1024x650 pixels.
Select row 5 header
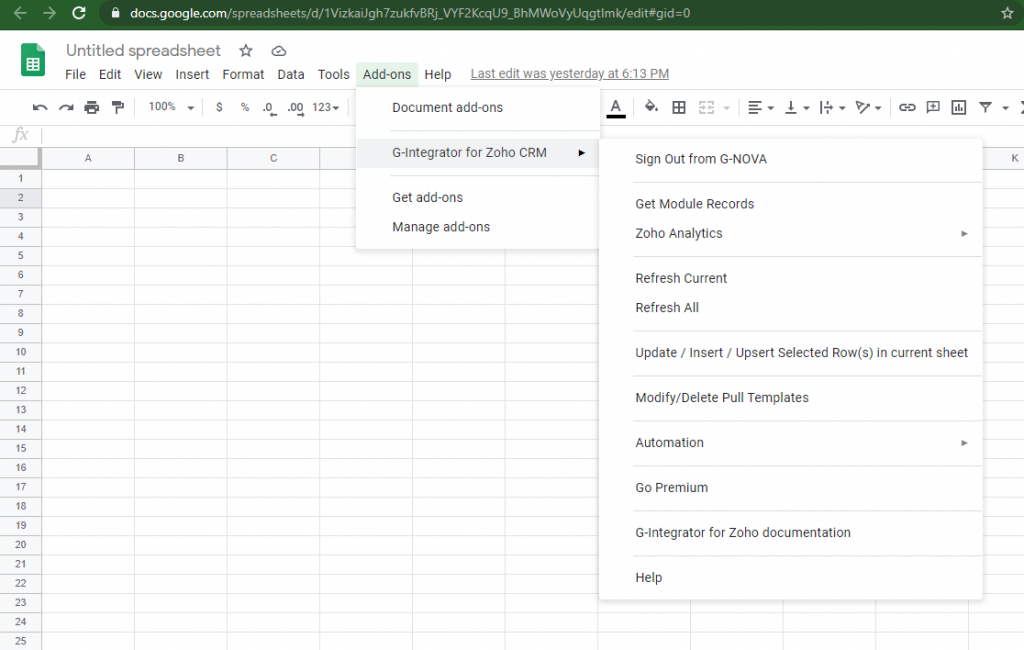(x=20, y=255)
